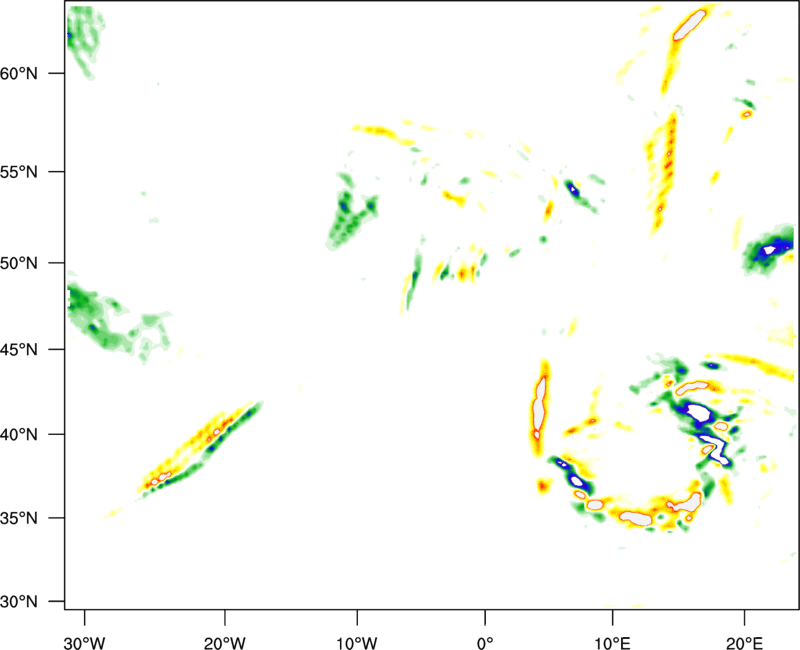Viewport: 800px width, 650px height.
Task: Click the 0° longitude label
Action: click(485, 643)
